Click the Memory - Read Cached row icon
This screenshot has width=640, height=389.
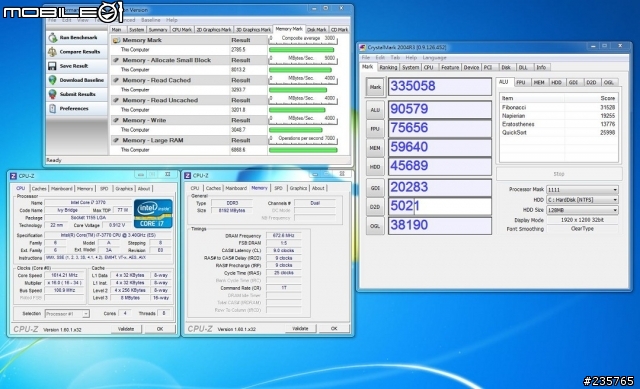116,80
